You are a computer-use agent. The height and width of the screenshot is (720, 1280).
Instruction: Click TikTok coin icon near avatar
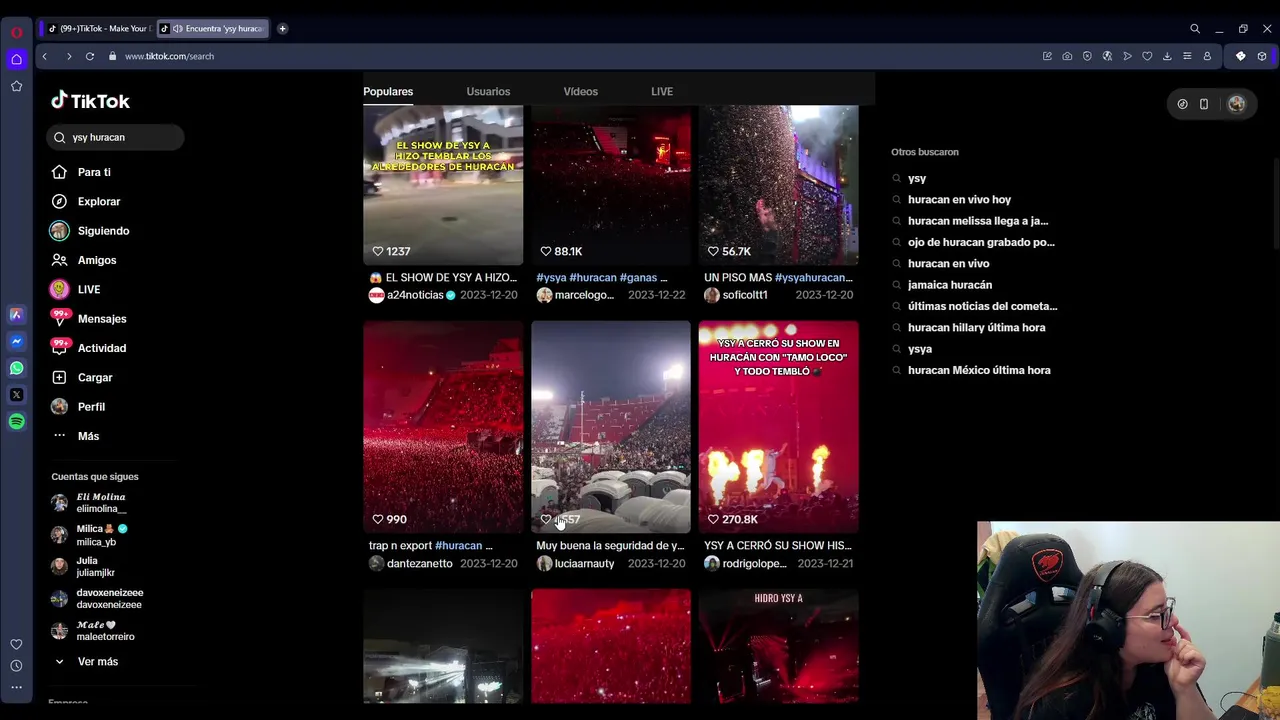[x=1182, y=104]
